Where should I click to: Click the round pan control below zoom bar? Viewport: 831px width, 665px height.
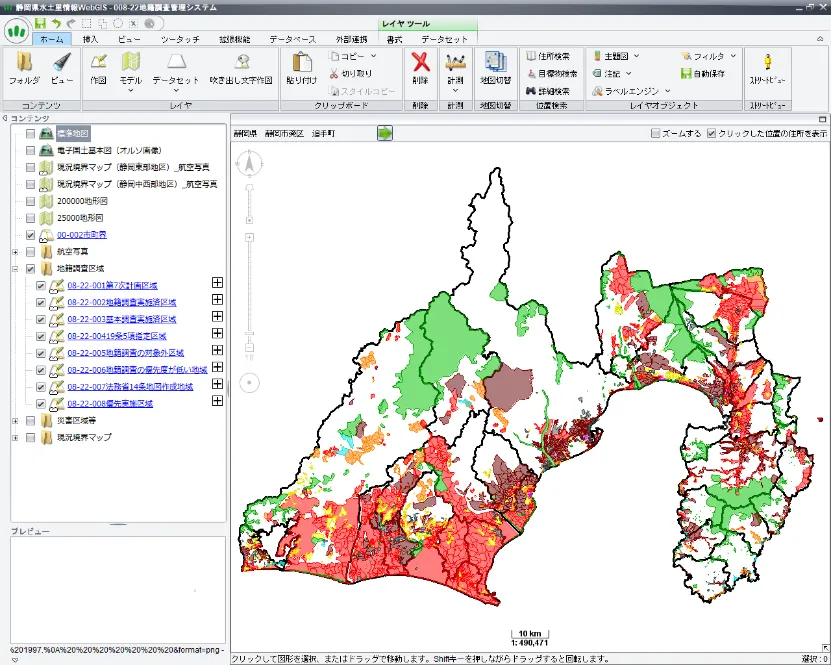(x=249, y=383)
